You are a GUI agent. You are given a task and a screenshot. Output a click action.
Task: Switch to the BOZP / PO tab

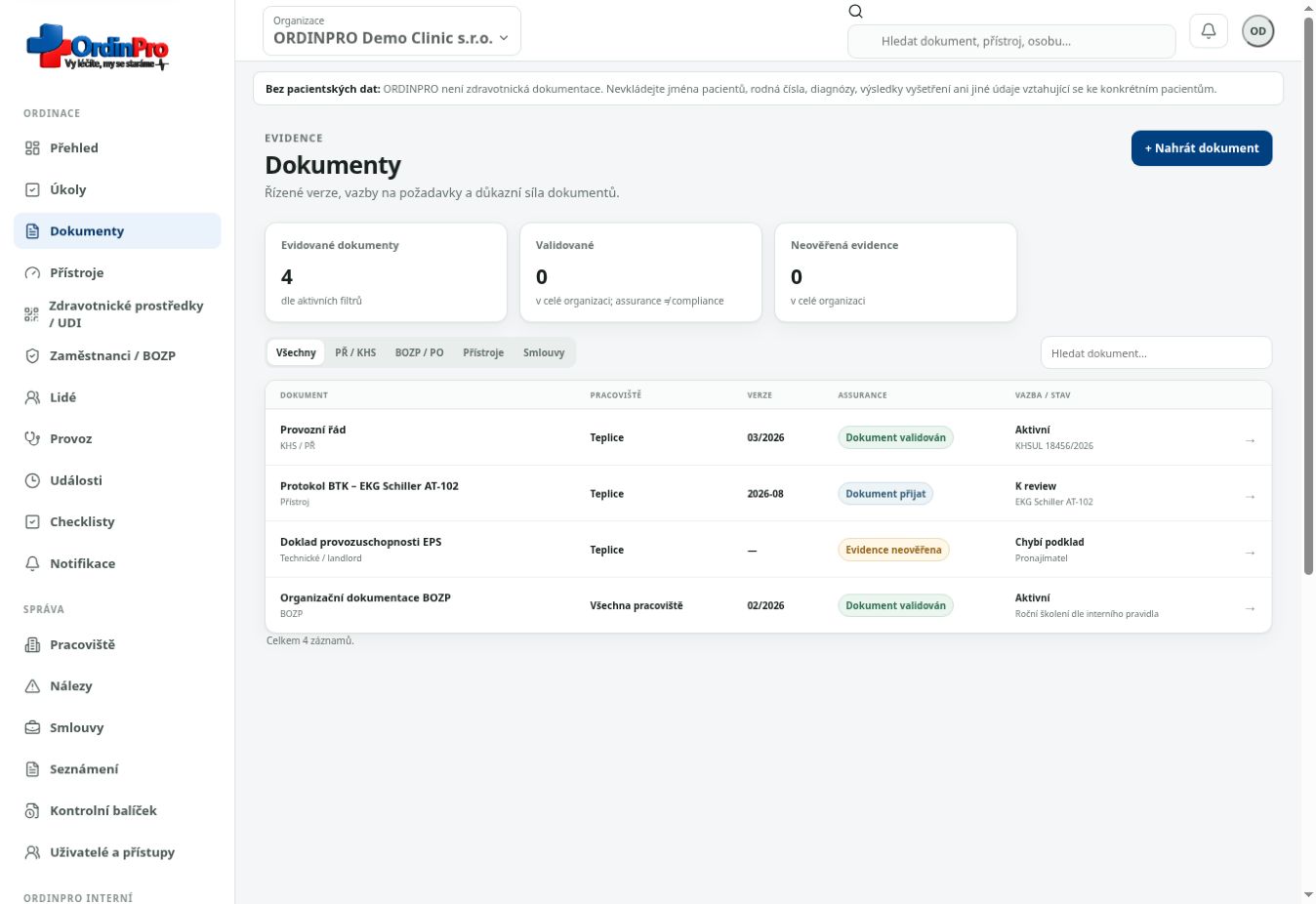click(x=419, y=352)
